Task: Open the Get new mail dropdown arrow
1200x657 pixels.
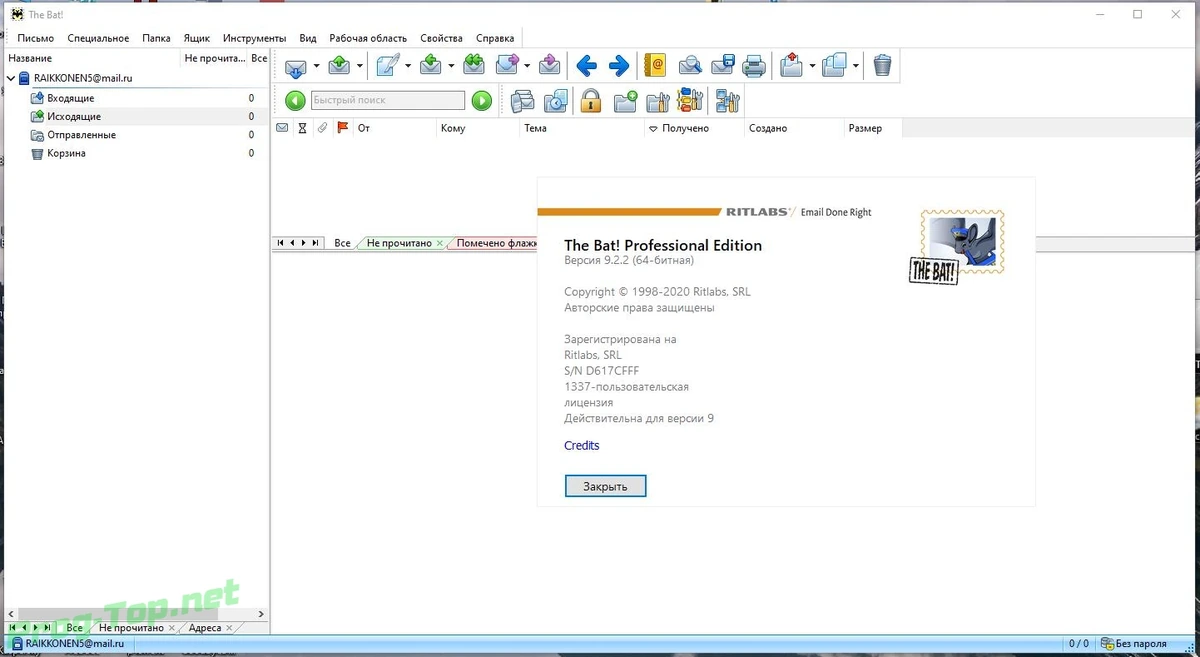Action: coord(316,67)
